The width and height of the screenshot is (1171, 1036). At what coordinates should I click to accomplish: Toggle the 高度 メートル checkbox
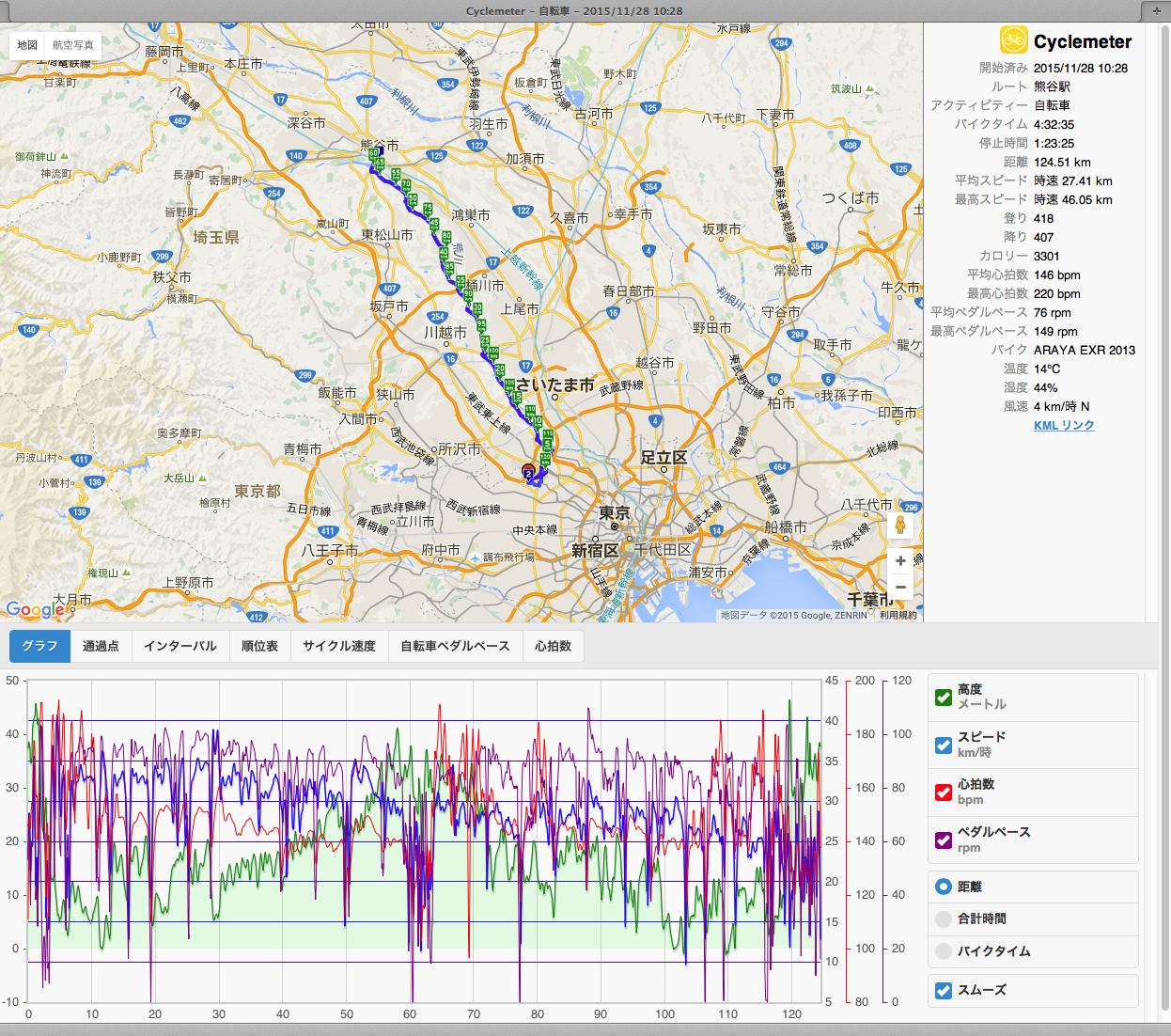click(945, 697)
